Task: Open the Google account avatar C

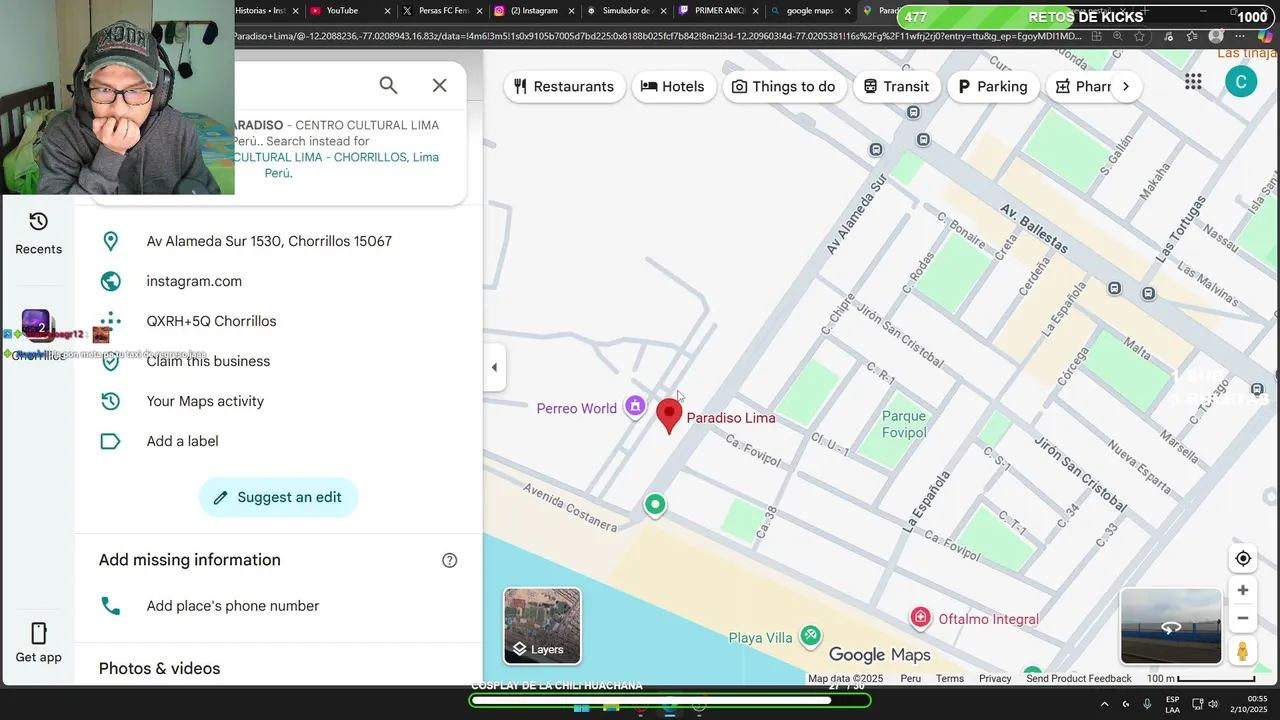Action: tap(1241, 82)
